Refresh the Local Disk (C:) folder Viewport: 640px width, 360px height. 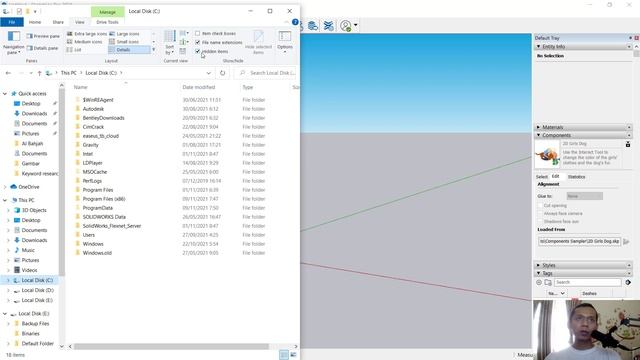point(222,73)
